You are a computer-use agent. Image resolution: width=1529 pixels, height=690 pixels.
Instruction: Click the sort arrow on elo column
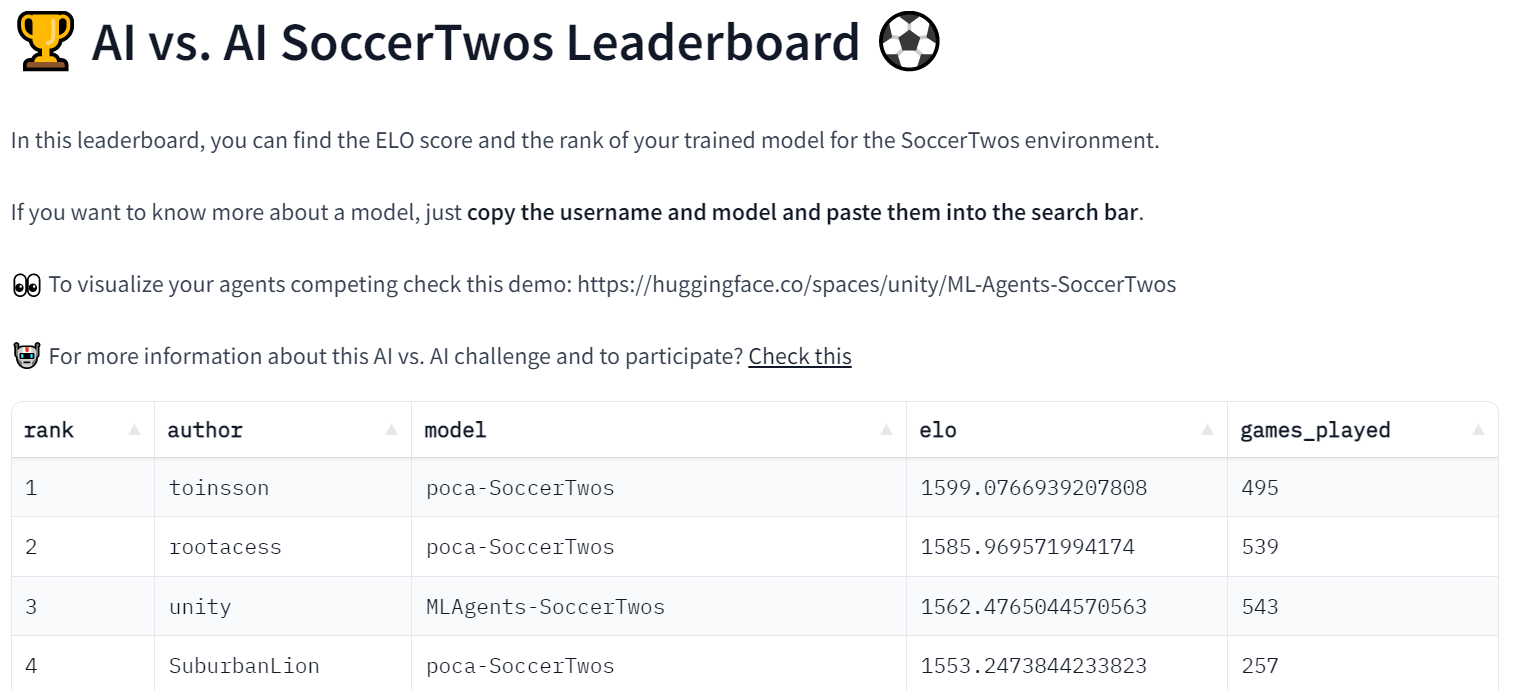coord(1207,429)
